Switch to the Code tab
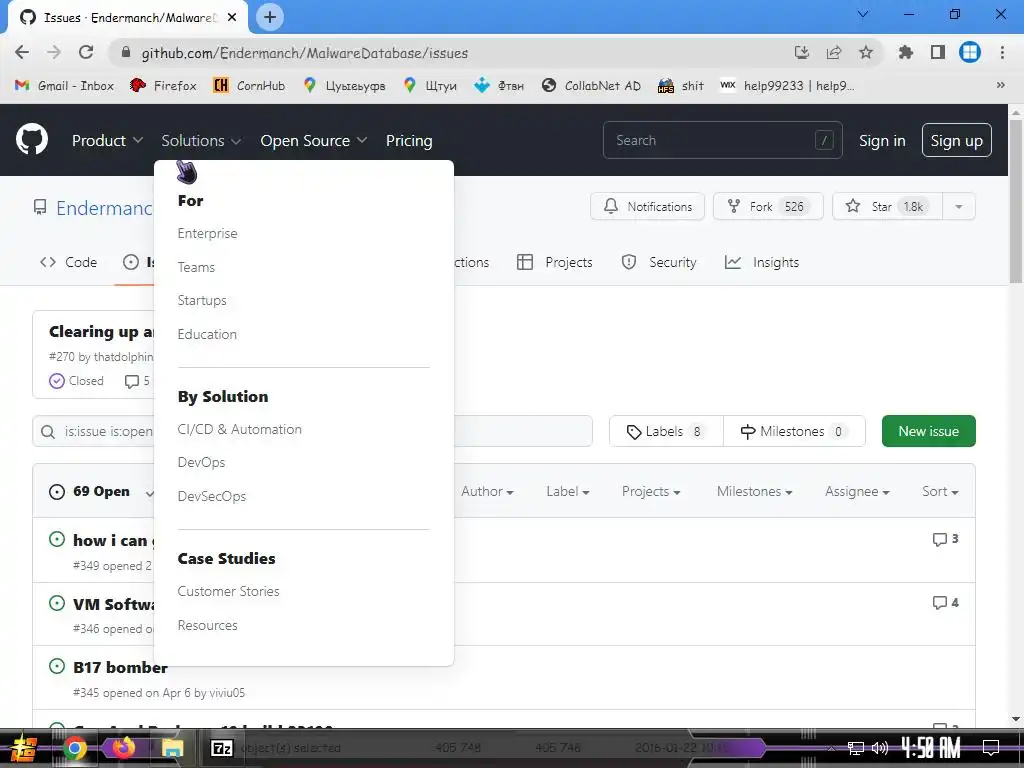Screen dimensions: 1024x768 69,262
